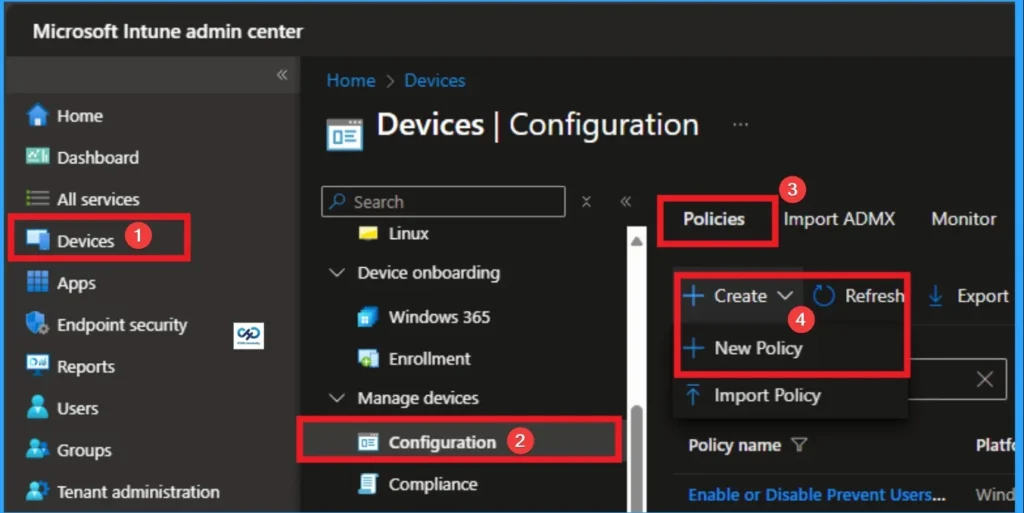Click the Home breadcrumb link
1024x513 pixels.
pyautogui.click(x=351, y=80)
